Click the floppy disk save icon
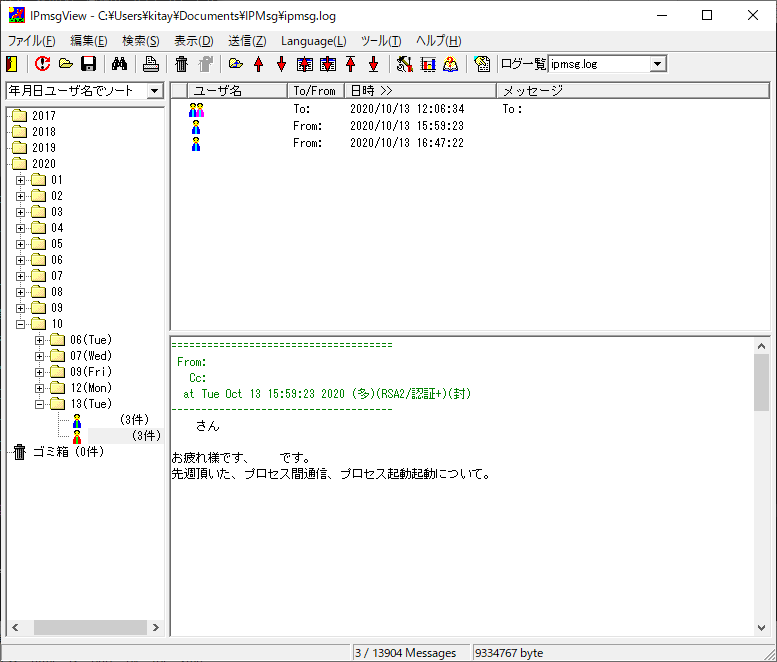This screenshot has height=662, width=777. pos(88,64)
